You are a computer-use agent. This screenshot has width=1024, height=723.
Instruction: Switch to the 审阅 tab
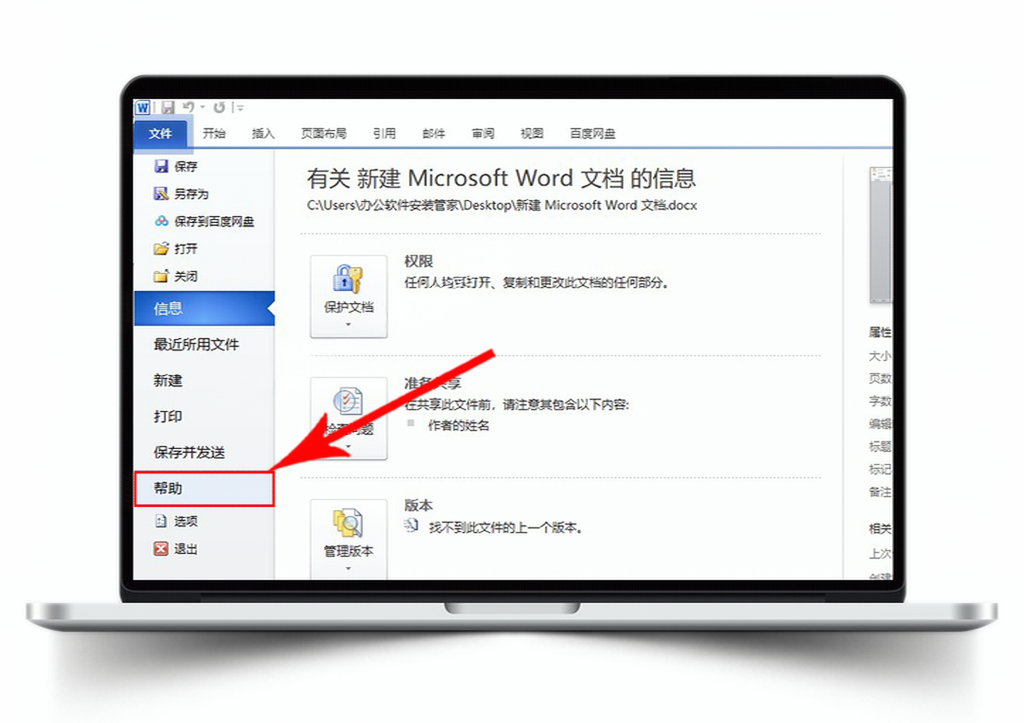483,133
